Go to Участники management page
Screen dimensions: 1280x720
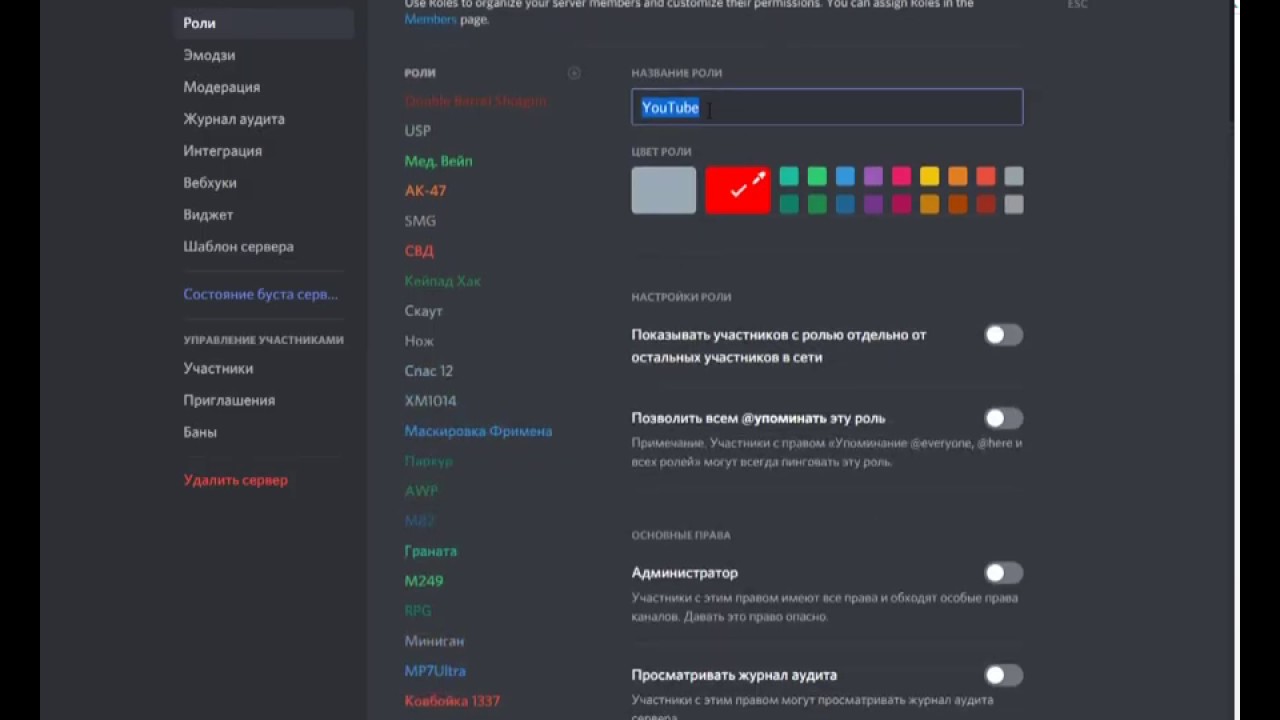[x=218, y=368]
